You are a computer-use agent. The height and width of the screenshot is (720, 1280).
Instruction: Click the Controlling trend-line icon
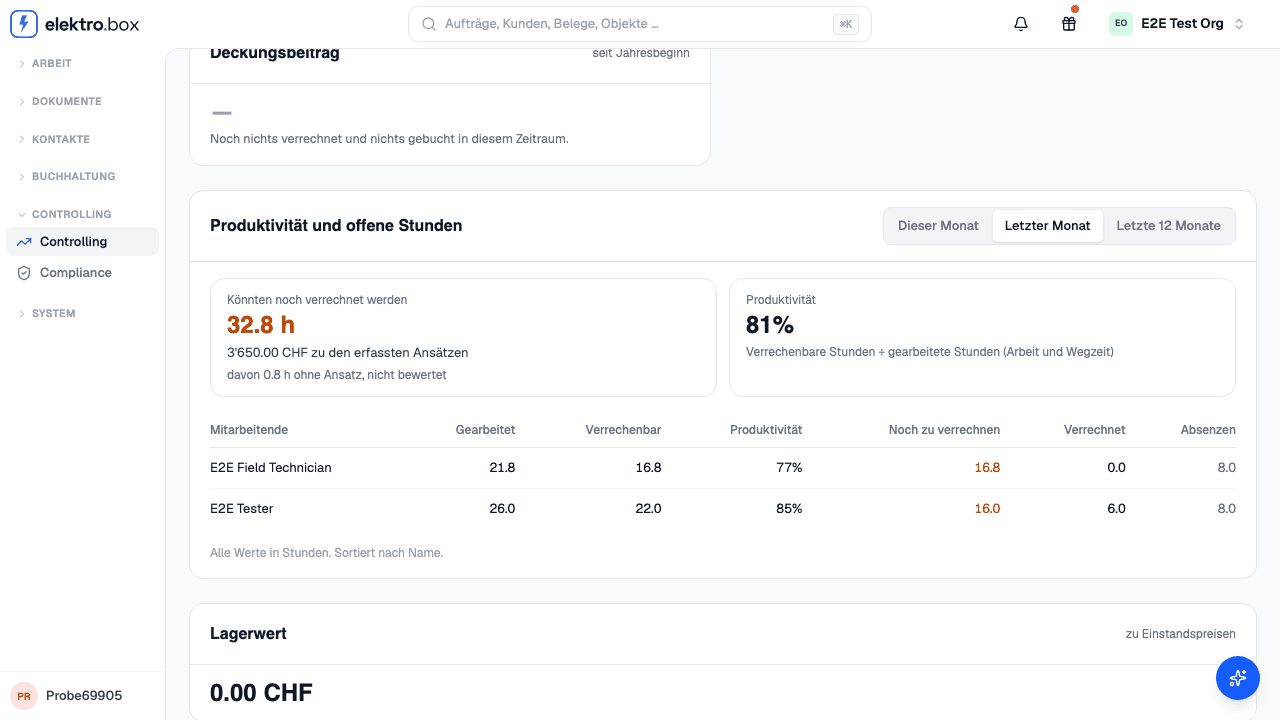coord(24,242)
